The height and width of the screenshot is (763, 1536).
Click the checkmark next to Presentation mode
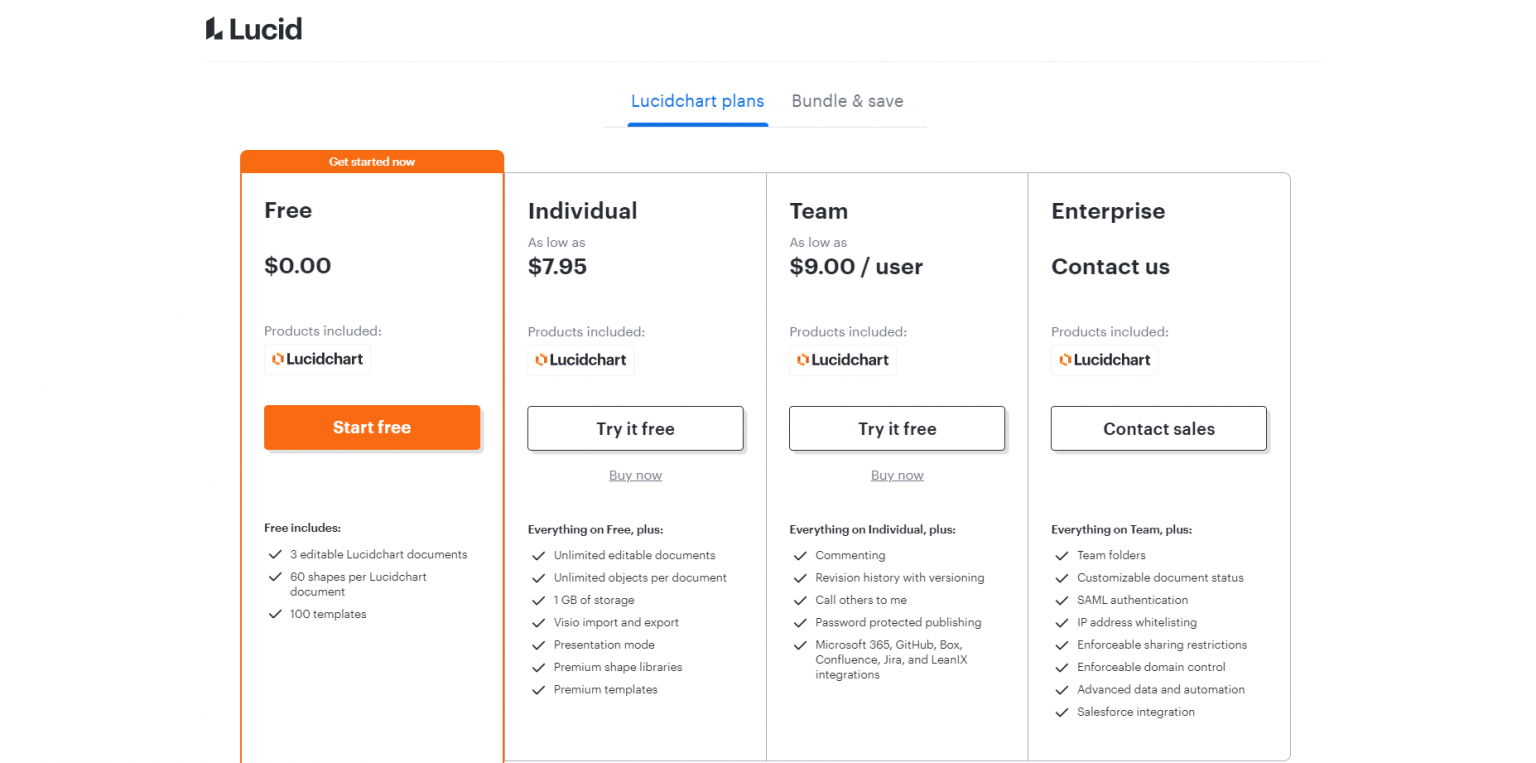pyautogui.click(x=538, y=645)
